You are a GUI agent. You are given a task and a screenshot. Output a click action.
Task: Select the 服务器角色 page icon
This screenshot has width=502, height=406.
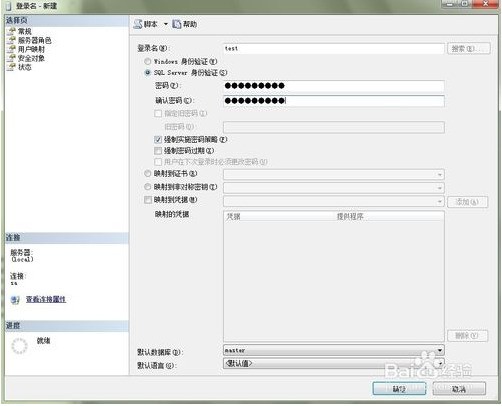[11, 40]
